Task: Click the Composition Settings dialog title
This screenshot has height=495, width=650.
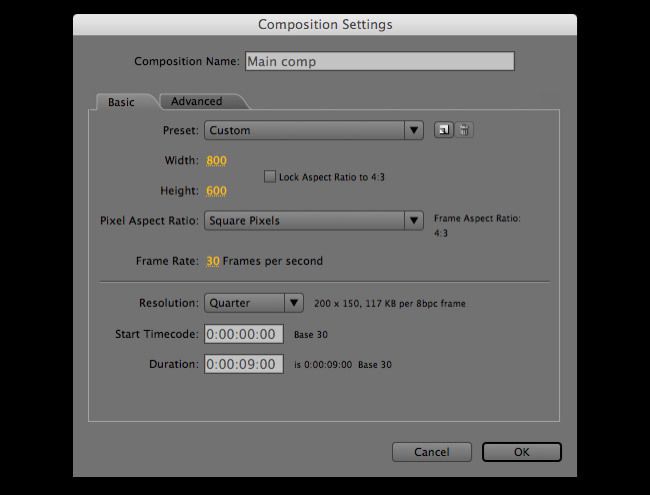Action: pyautogui.click(x=325, y=24)
